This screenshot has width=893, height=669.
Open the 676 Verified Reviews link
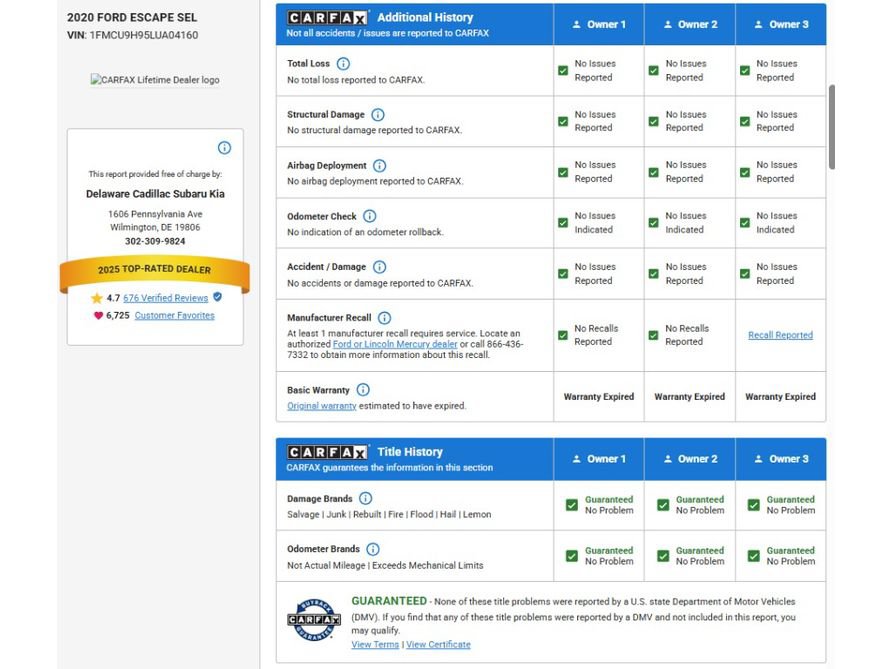click(166, 298)
